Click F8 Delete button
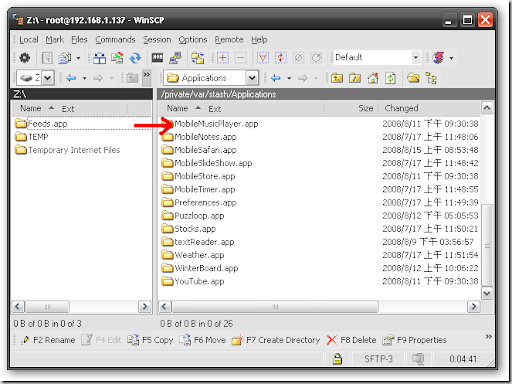 (351, 340)
